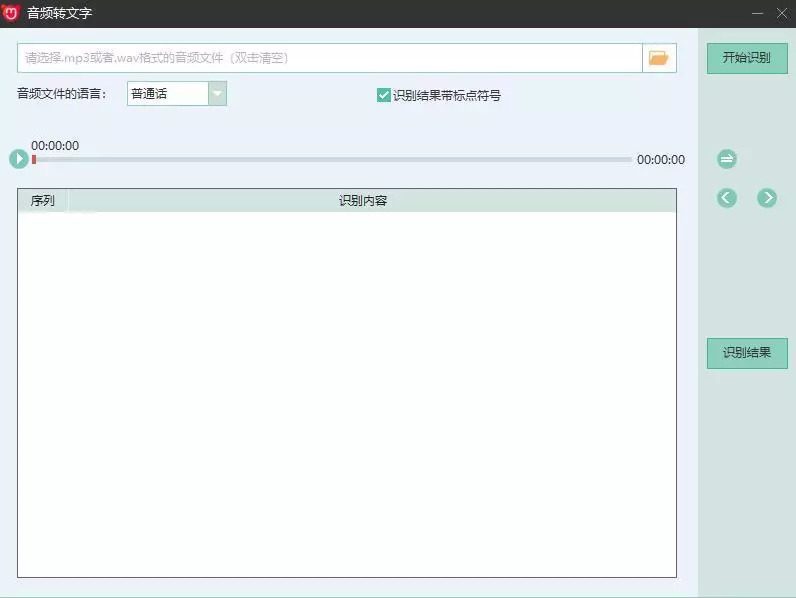Screen dimensions: 796x598
Task: Minimize the 音频转文字 window
Action: pos(757,13)
